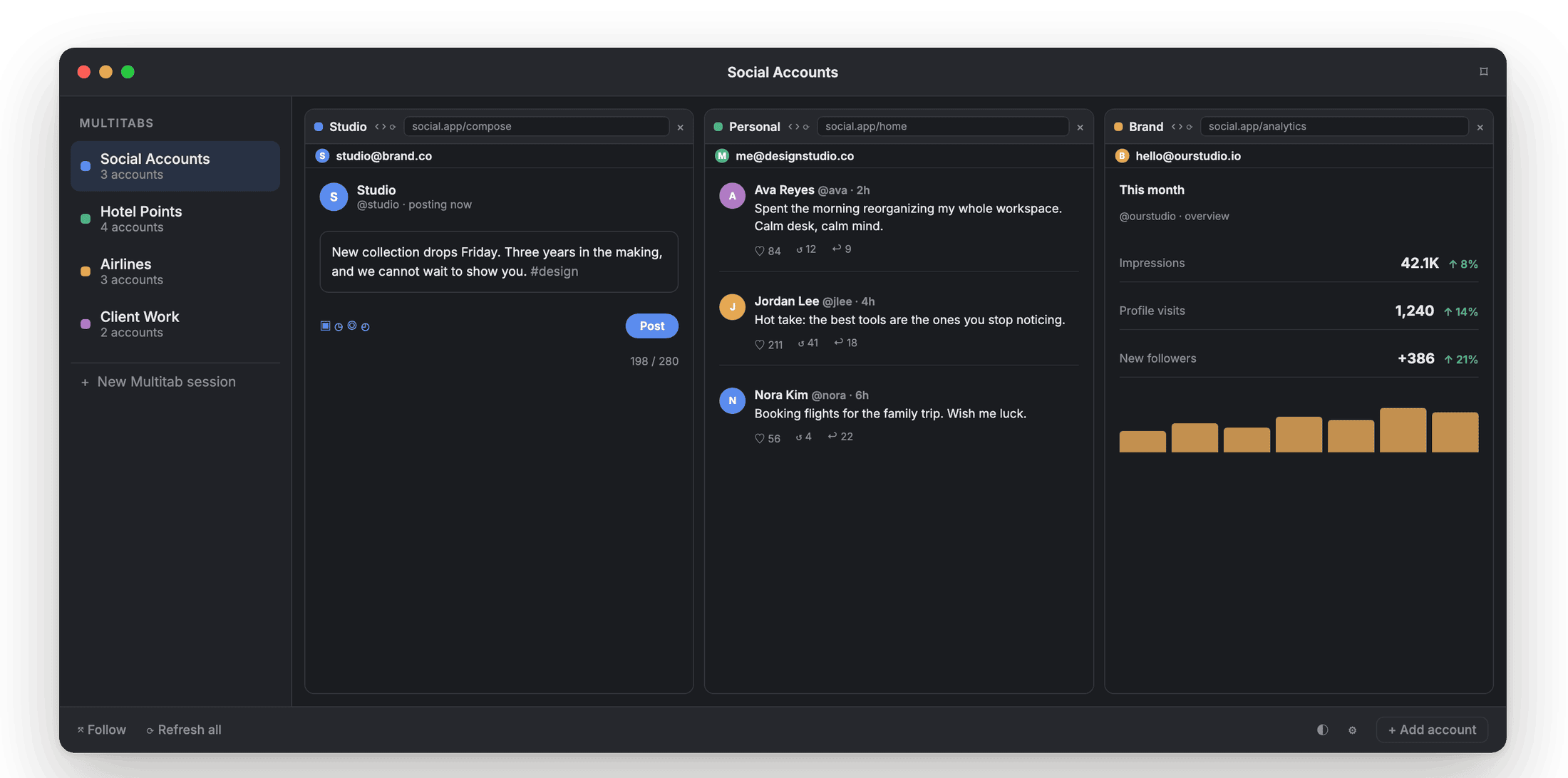The width and height of the screenshot is (1568, 778).
Task: Switch to the Airlines session
Action: (x=175, y=271)
